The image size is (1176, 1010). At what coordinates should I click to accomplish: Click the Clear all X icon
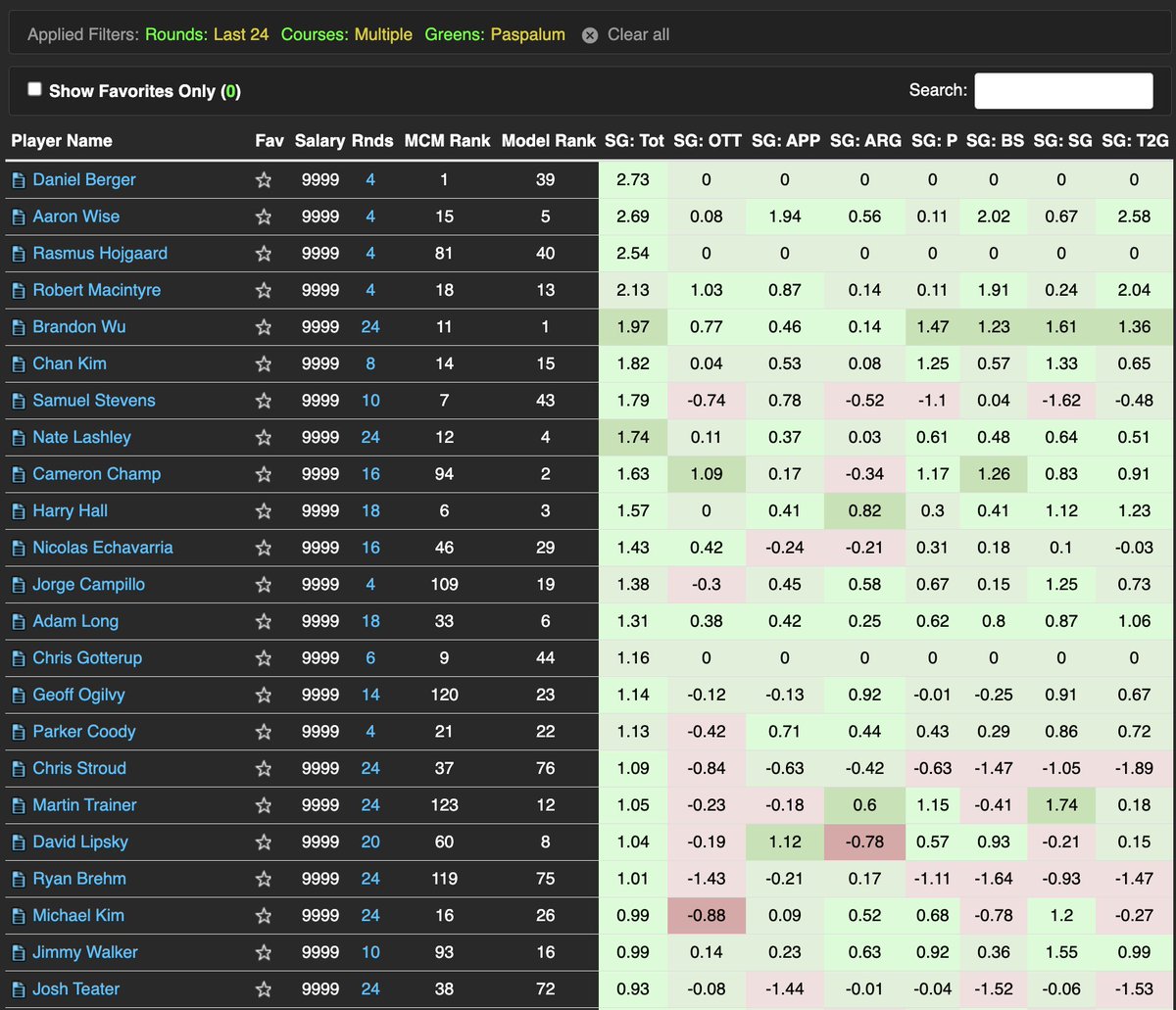click(x=589, y=35)
